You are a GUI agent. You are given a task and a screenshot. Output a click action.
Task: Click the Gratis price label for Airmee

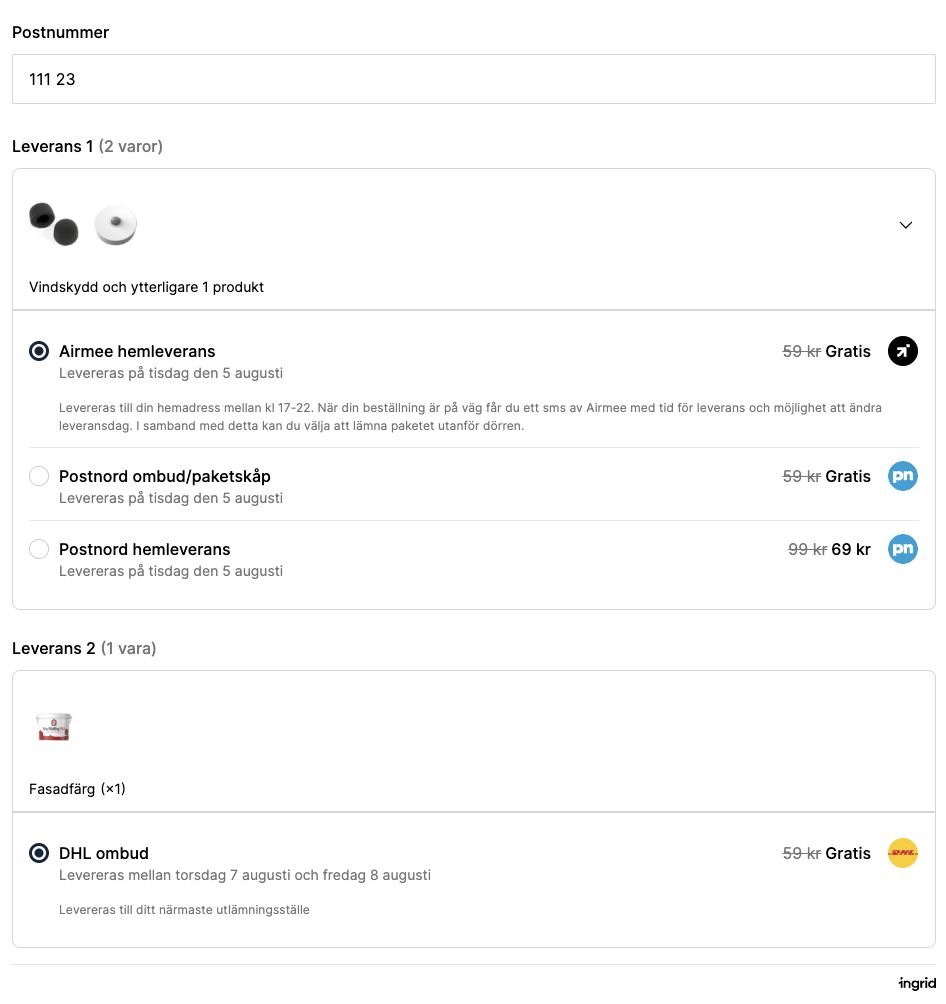(847, 351)
